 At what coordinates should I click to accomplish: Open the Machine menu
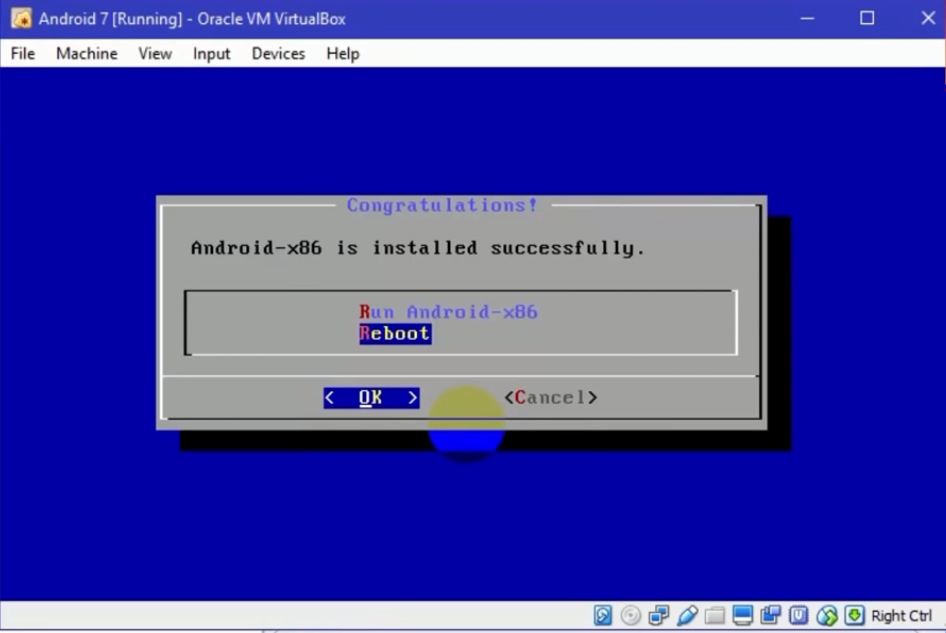coord(87,54)
